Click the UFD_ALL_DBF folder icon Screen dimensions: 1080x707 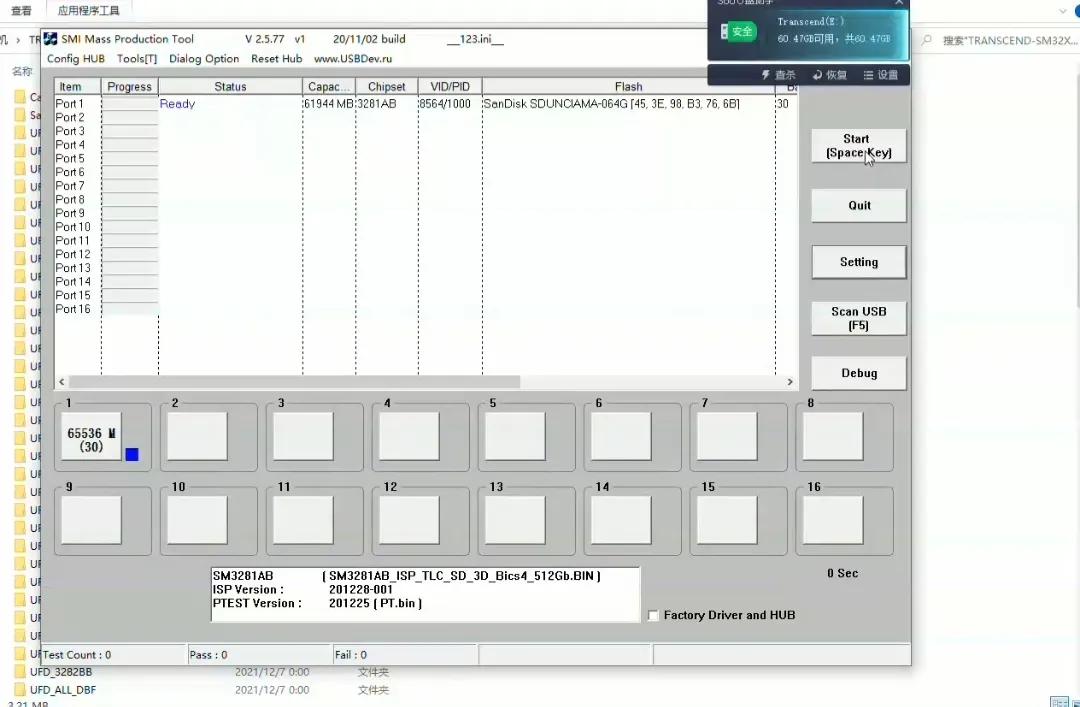[x=20, y=690]
